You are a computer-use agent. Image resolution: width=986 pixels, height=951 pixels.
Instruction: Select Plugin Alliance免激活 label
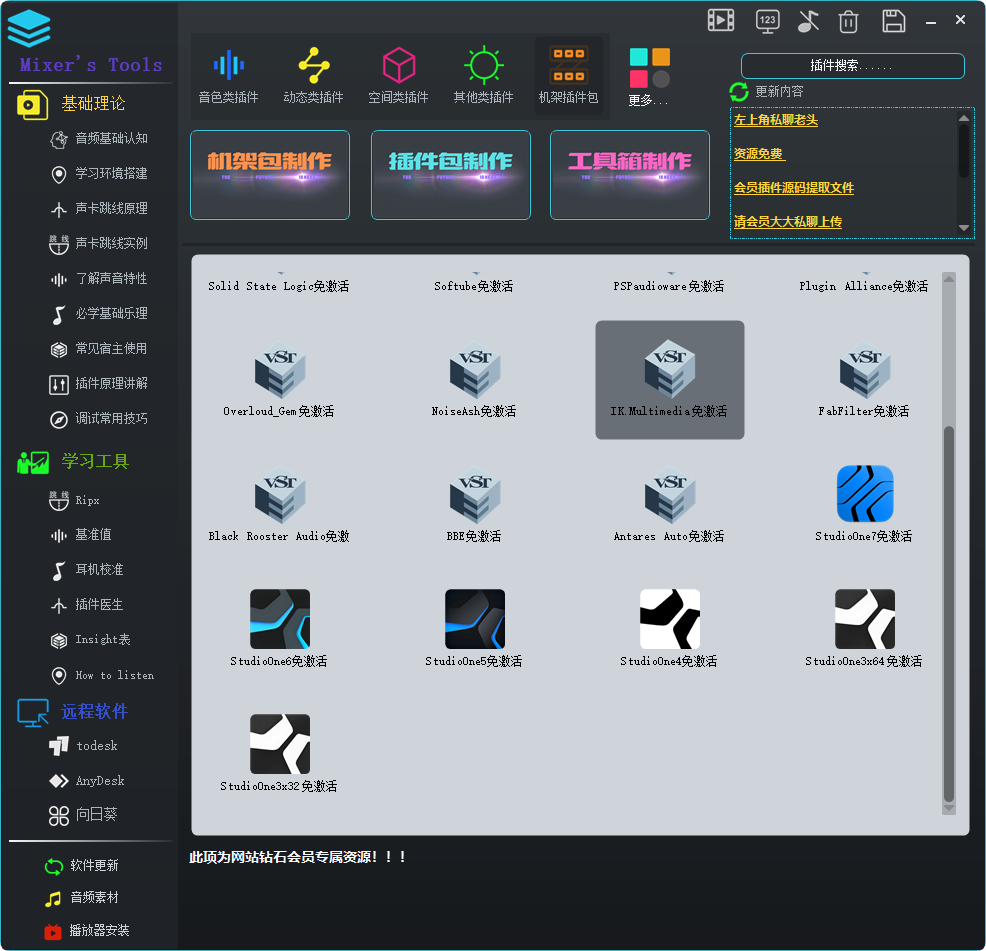click(863, 286)
